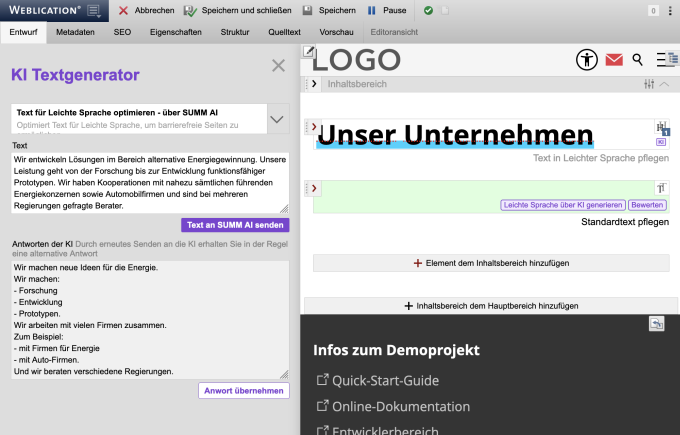Click Element dem Inhaltsbereich hinzufügen
The width and height of the screenshot is (680, 435).
click(x=491, y=263)
